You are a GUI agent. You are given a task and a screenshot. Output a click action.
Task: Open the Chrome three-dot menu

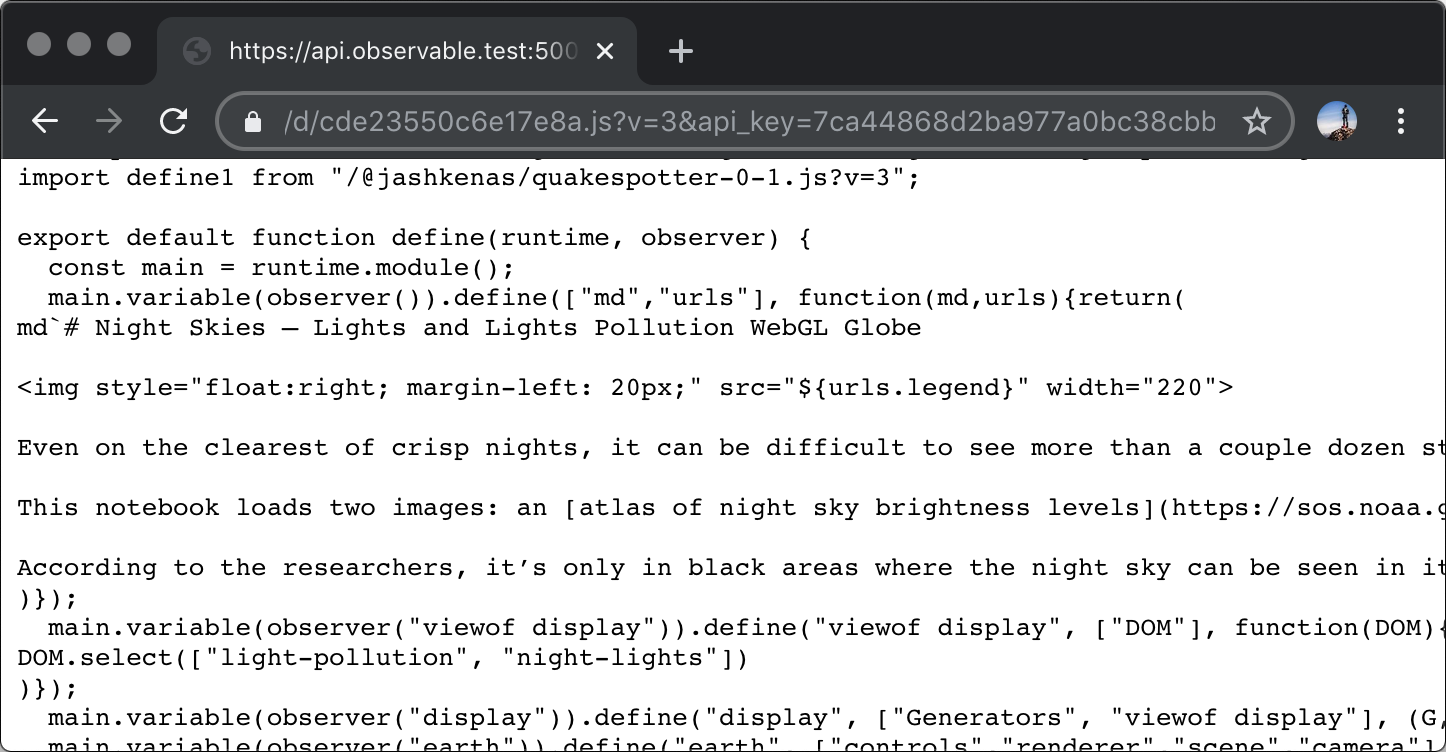point(1401,120)
